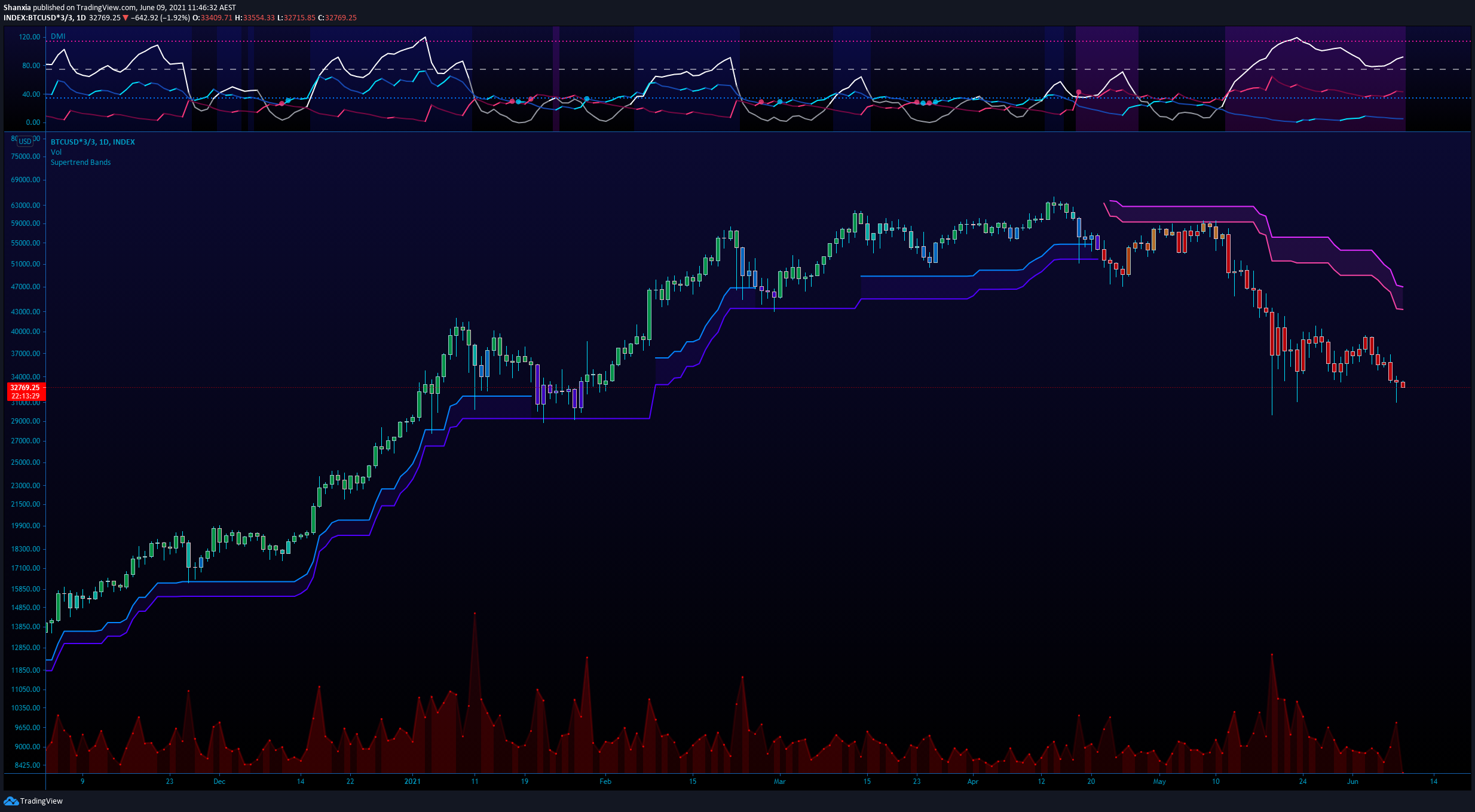Click the 23000.00 price axis label

pos(26,486)
